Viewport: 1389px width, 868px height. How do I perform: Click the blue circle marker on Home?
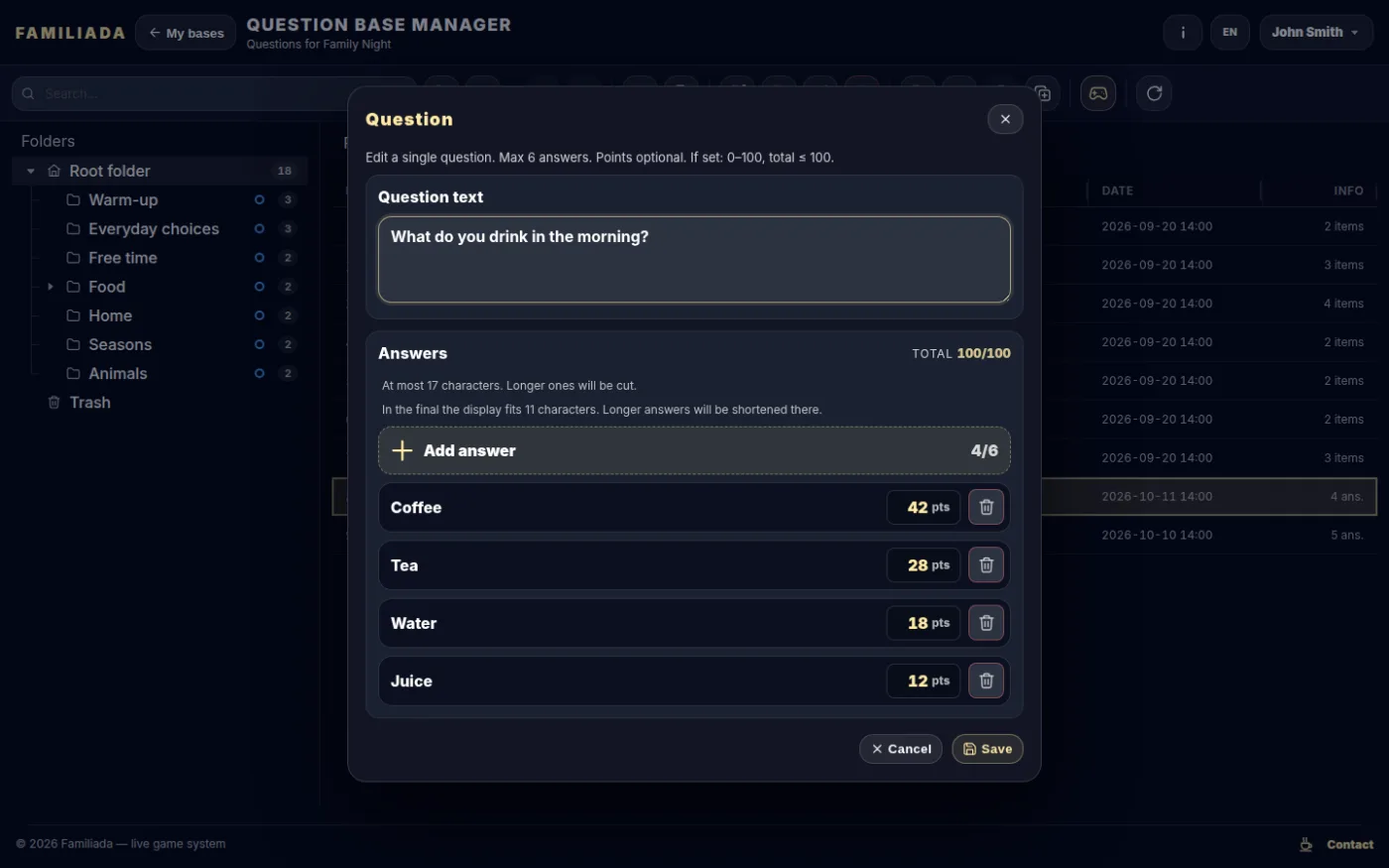(x=259, y=315)
